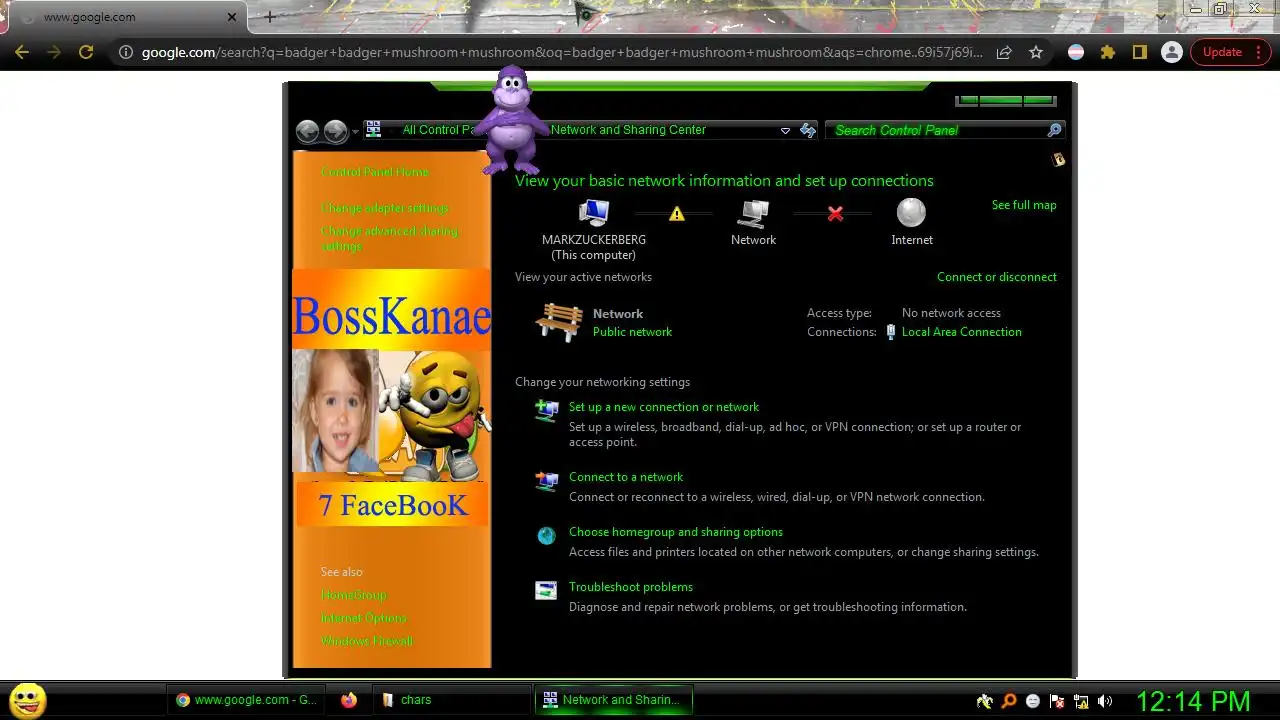1280x720 pixels.
Task: Click the yellow warning triangle icon
Action: click(x=677, y=213)
